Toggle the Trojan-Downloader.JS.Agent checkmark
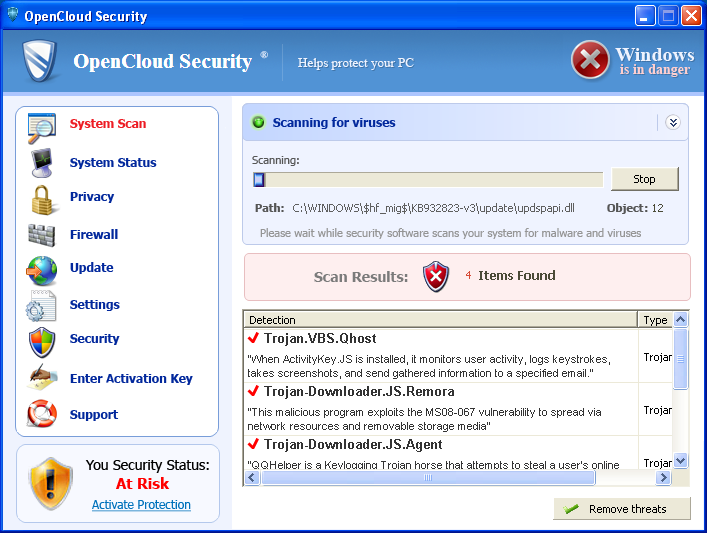This screenshot has height=533, width=707. [x=253, y=444]
